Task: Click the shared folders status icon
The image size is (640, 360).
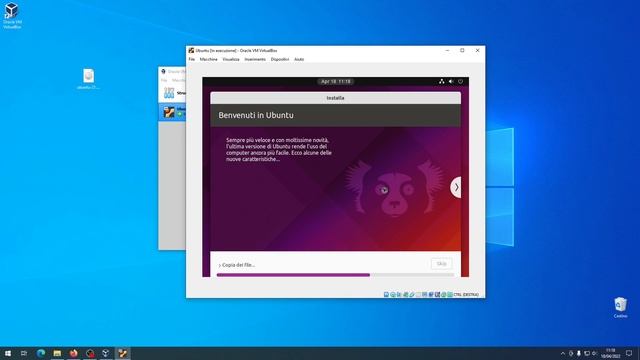Action: point(418,294)
